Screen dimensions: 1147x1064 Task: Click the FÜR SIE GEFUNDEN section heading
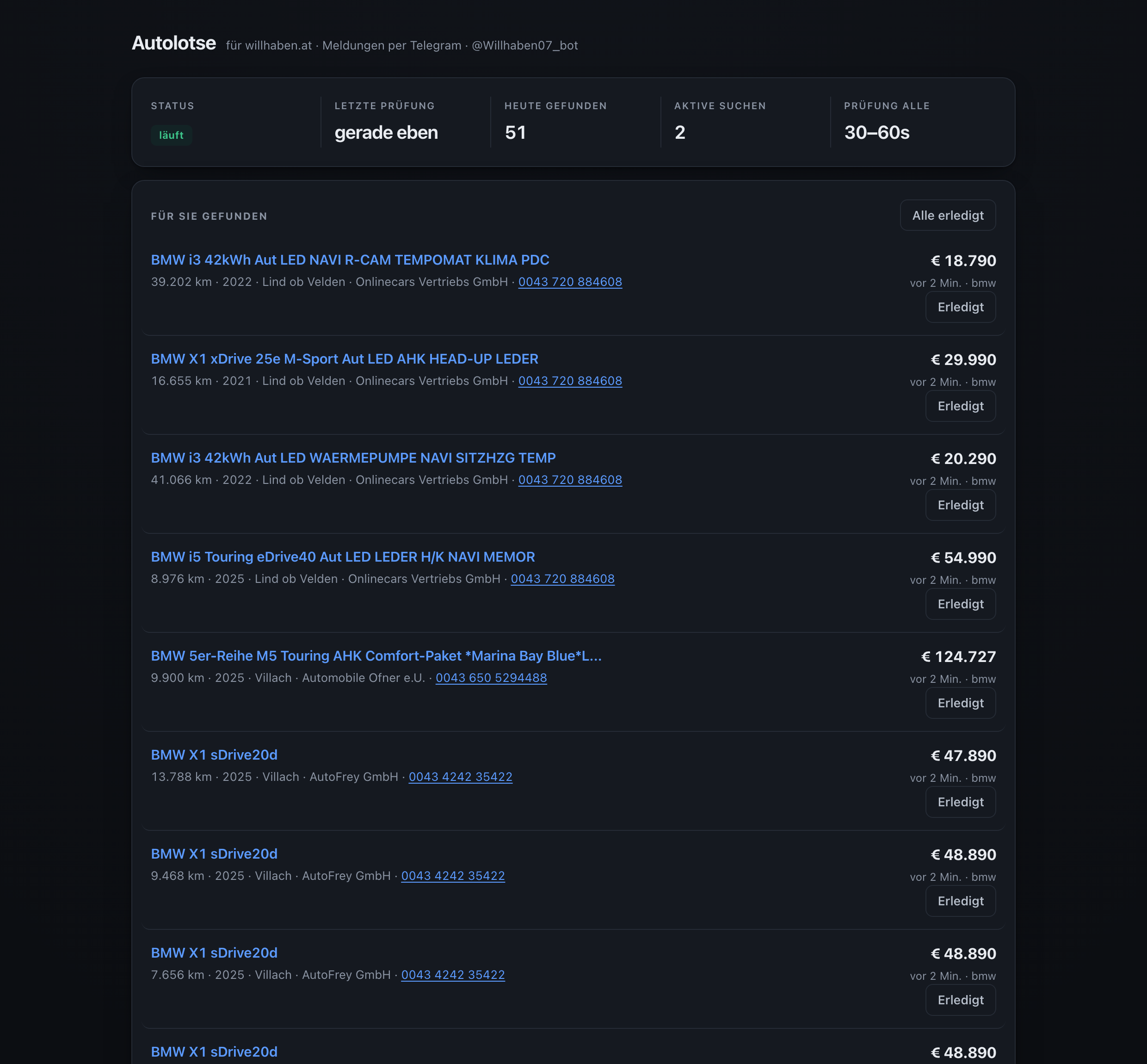click(x=209, y=217)
